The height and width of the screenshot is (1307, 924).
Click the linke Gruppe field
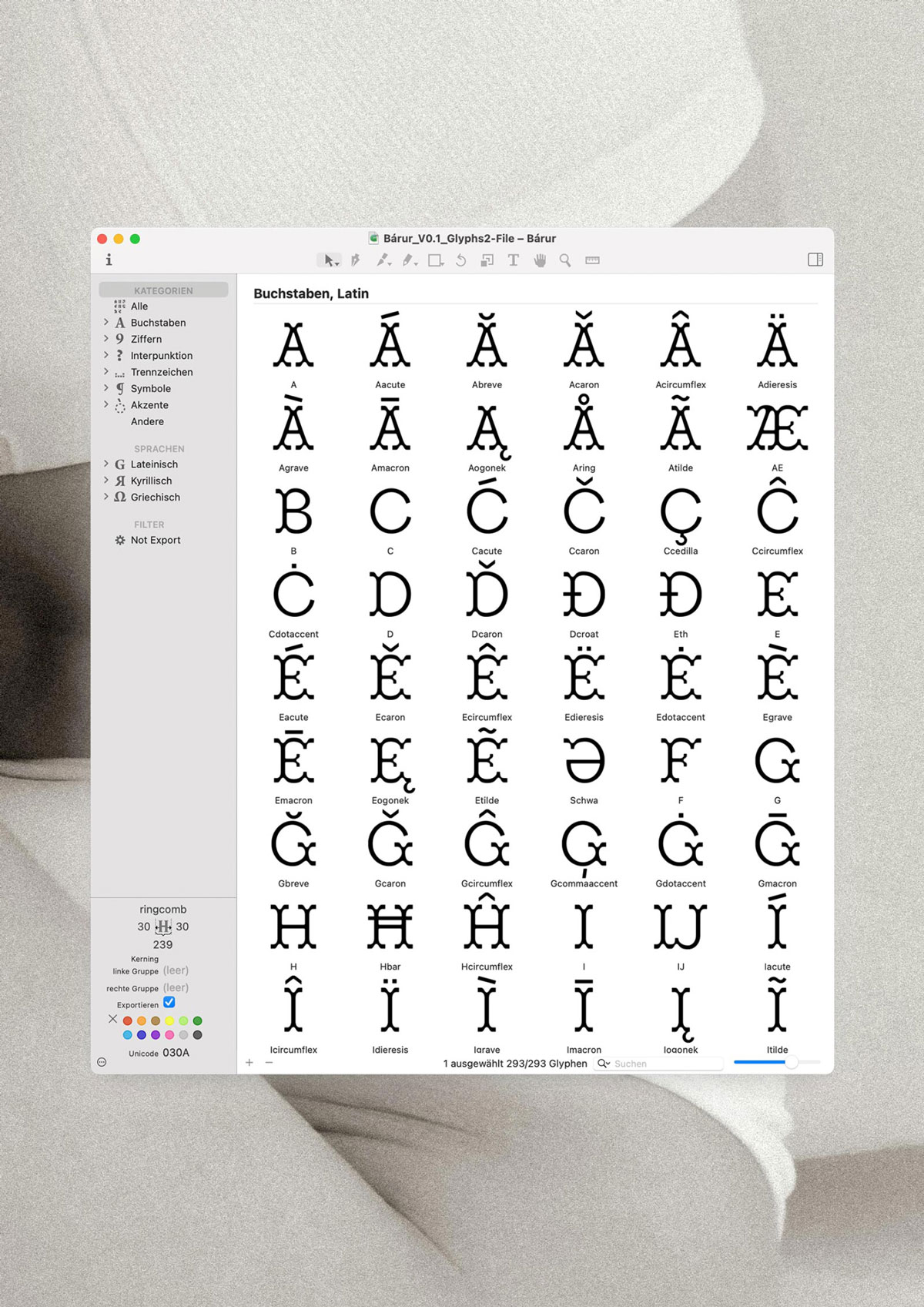pos(176,970)
